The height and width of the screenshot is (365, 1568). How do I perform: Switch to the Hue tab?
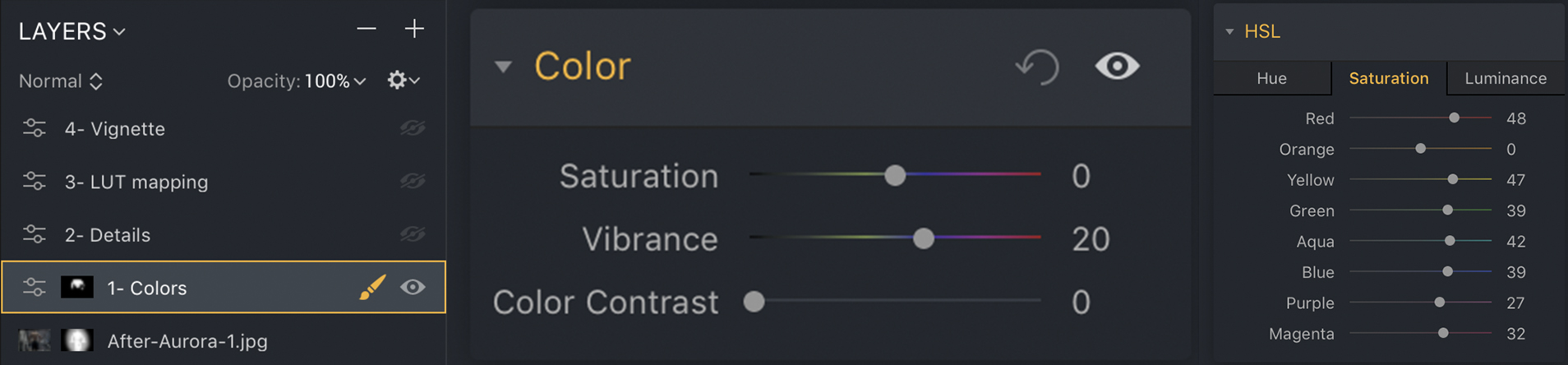tap(1271, 78)
